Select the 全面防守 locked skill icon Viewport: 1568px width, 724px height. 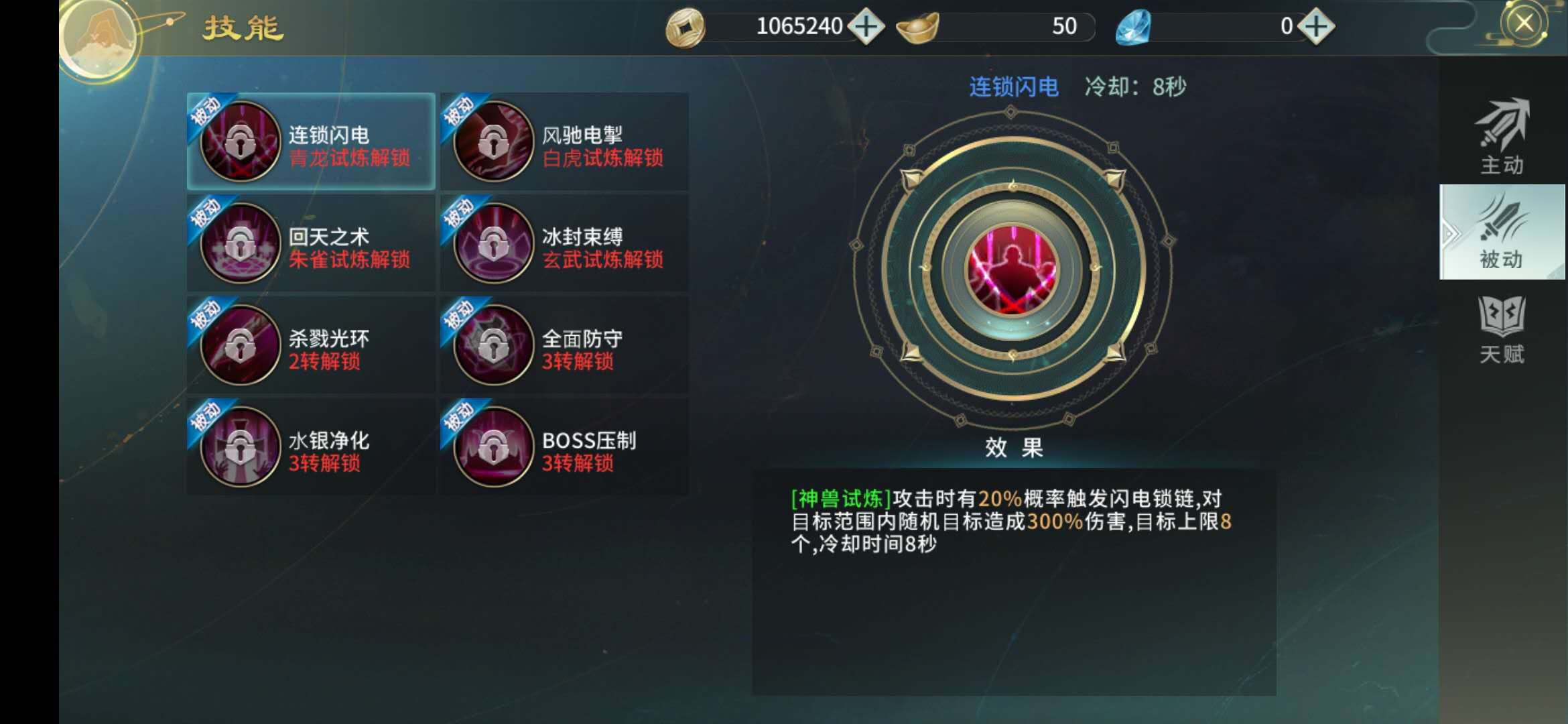(x=494, y=345)
